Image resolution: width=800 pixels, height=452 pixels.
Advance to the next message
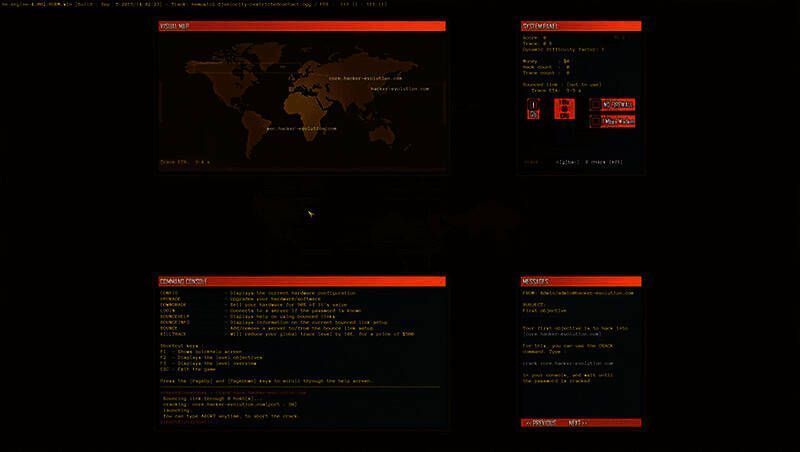tap(576, 423)
